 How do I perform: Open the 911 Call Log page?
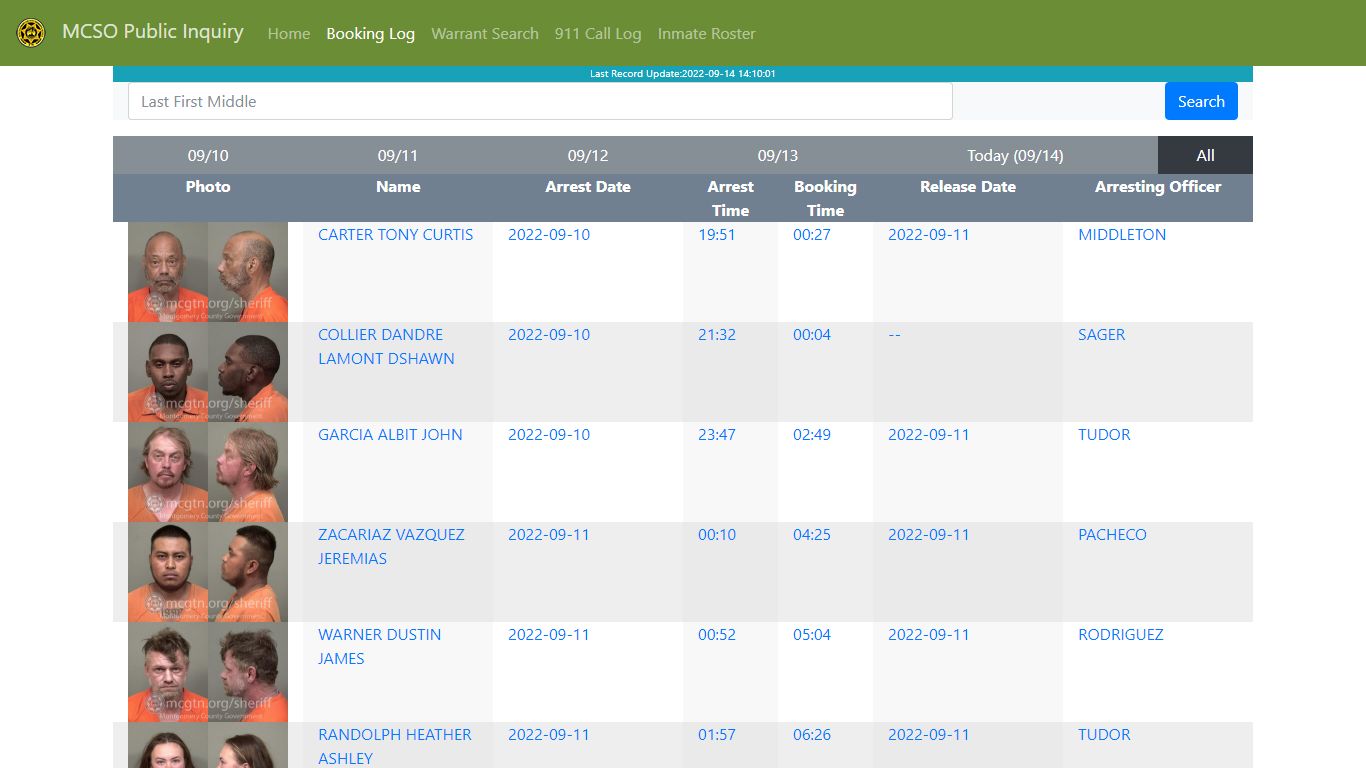(598, 33)
